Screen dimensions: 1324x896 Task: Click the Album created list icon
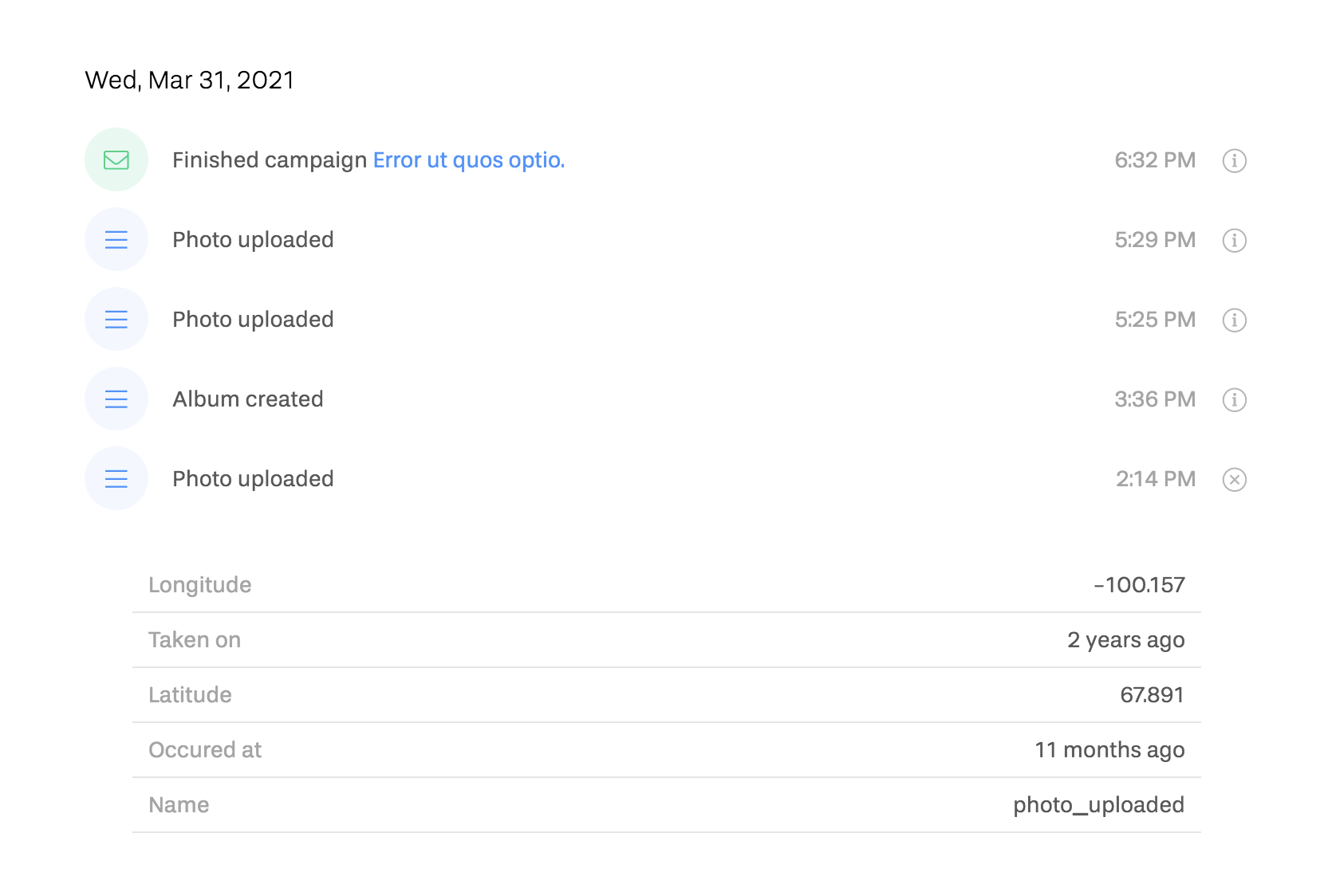tap(116, 399)
